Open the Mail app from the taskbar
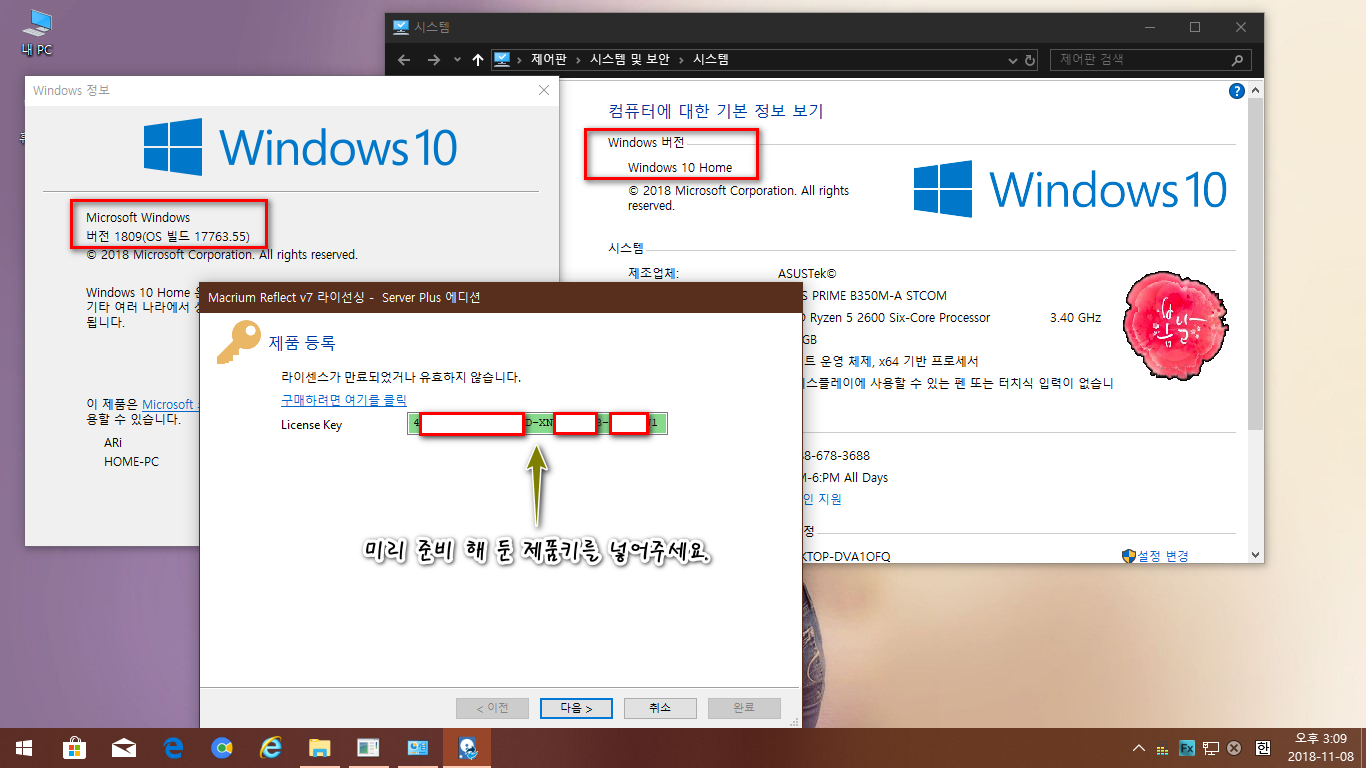Screen dimensions: 1366x768 click(123, 748)
